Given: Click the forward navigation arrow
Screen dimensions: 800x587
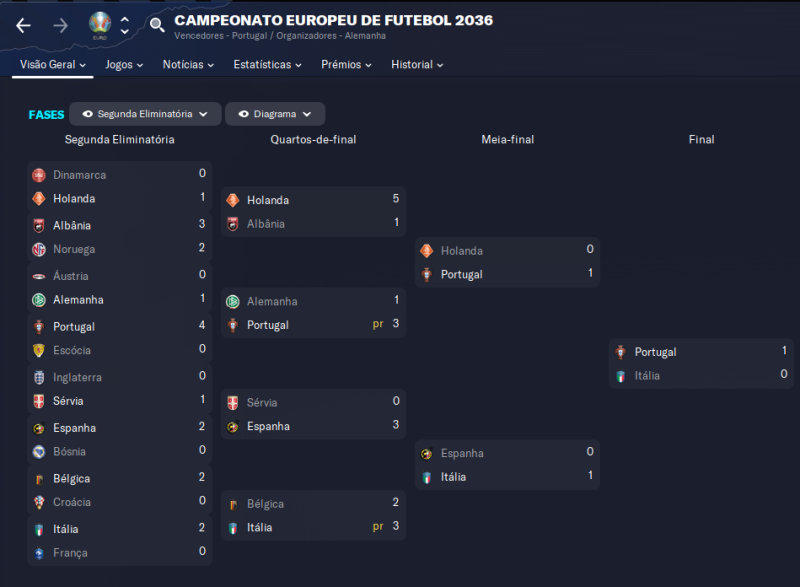Looking at the screenshot, I should pos(60,25).
